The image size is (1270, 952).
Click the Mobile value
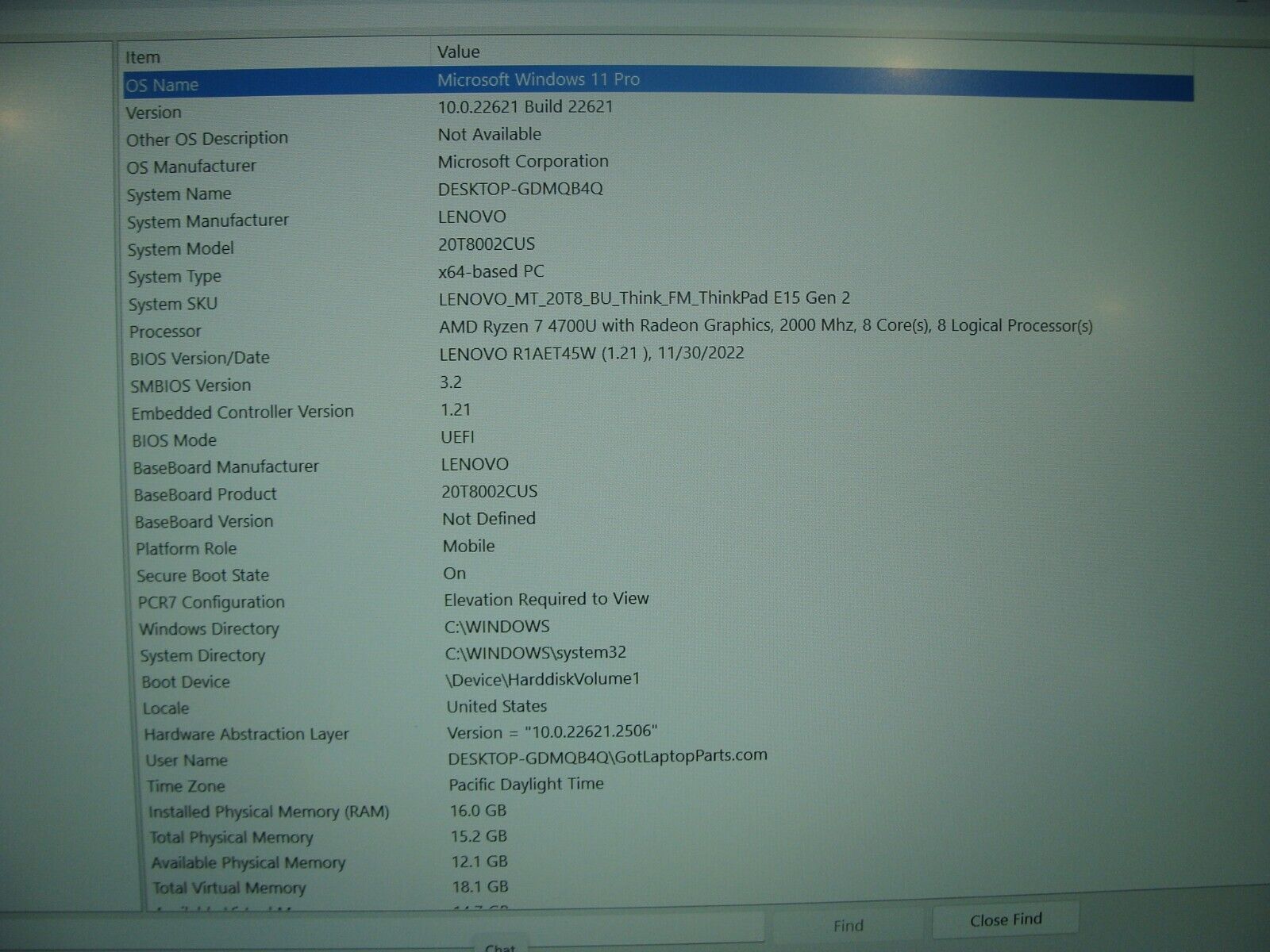pyautogui.click(x=469, y=546)
